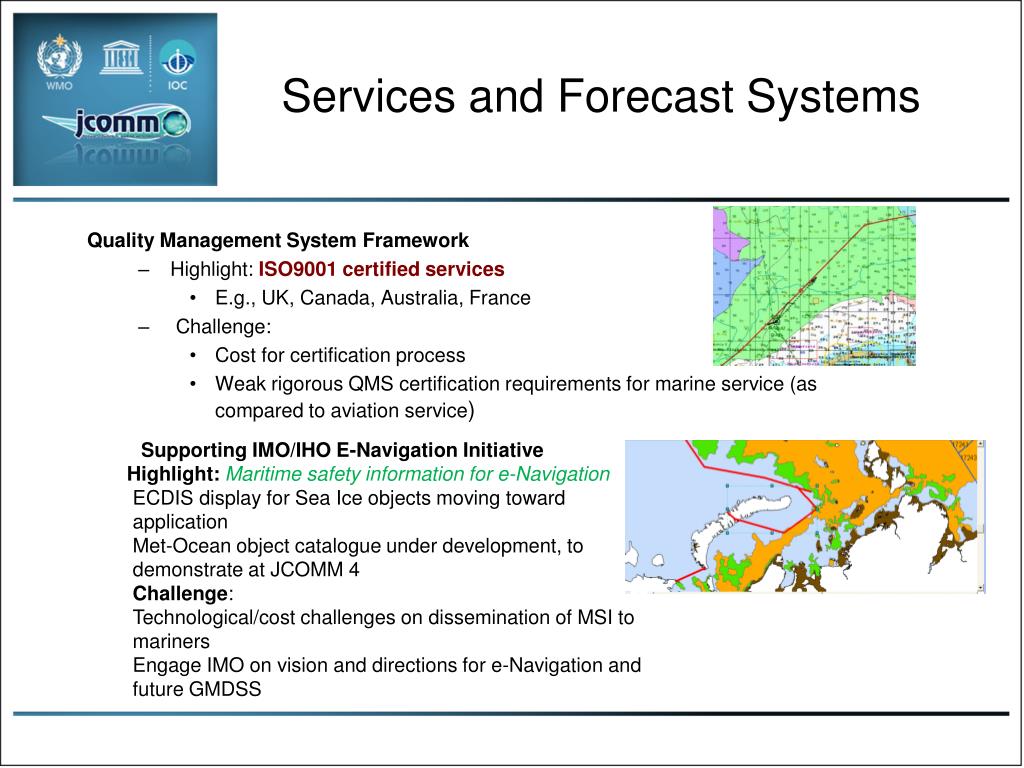The width and height of the screenshot is (1024, 768).
Task: Click the UNESCO temple logo
Action: point(121,57)
